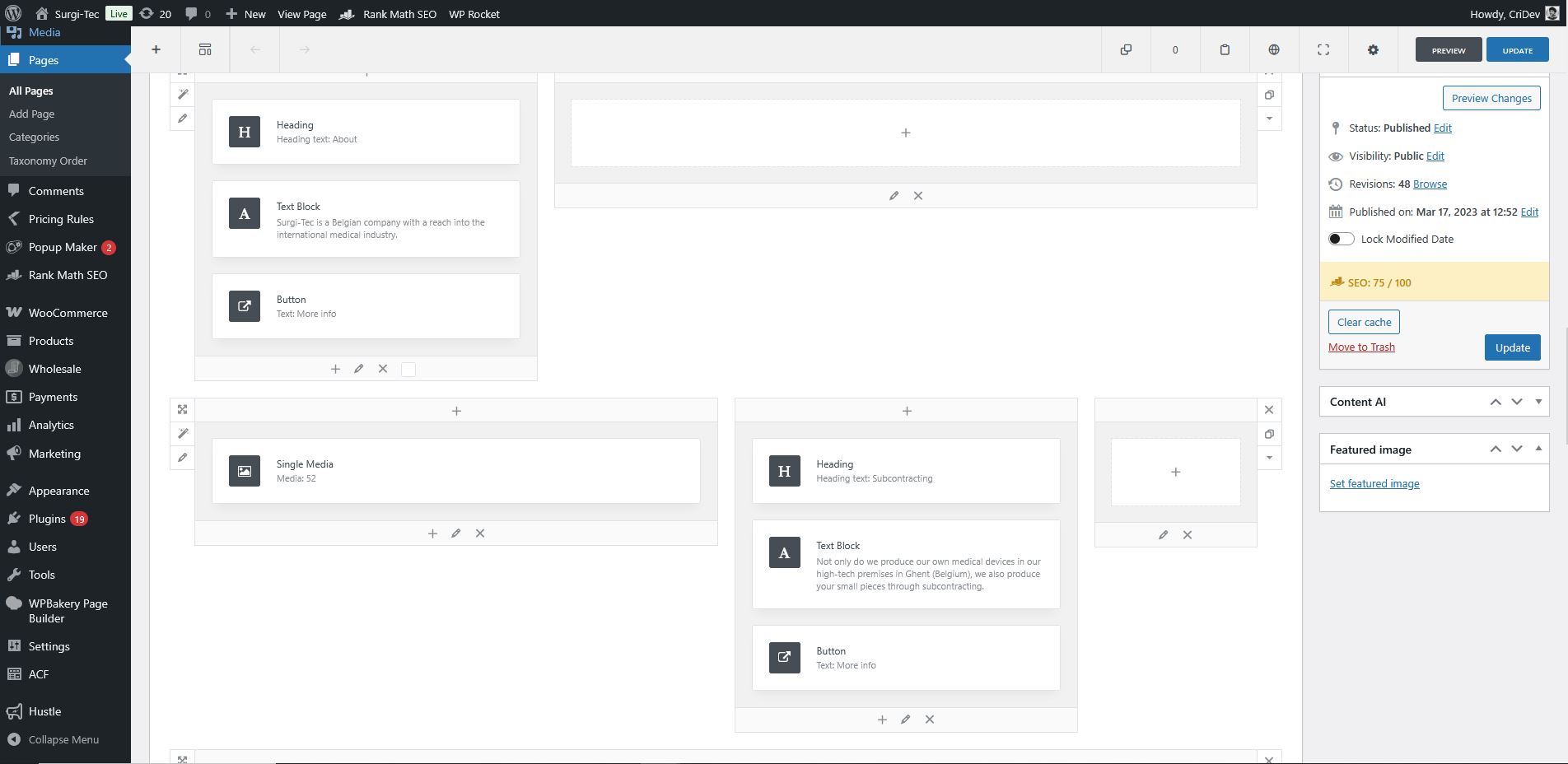1568x764 pixels.
Task: Delete the Subcontracting column with X icon
Action: point(930,720)
